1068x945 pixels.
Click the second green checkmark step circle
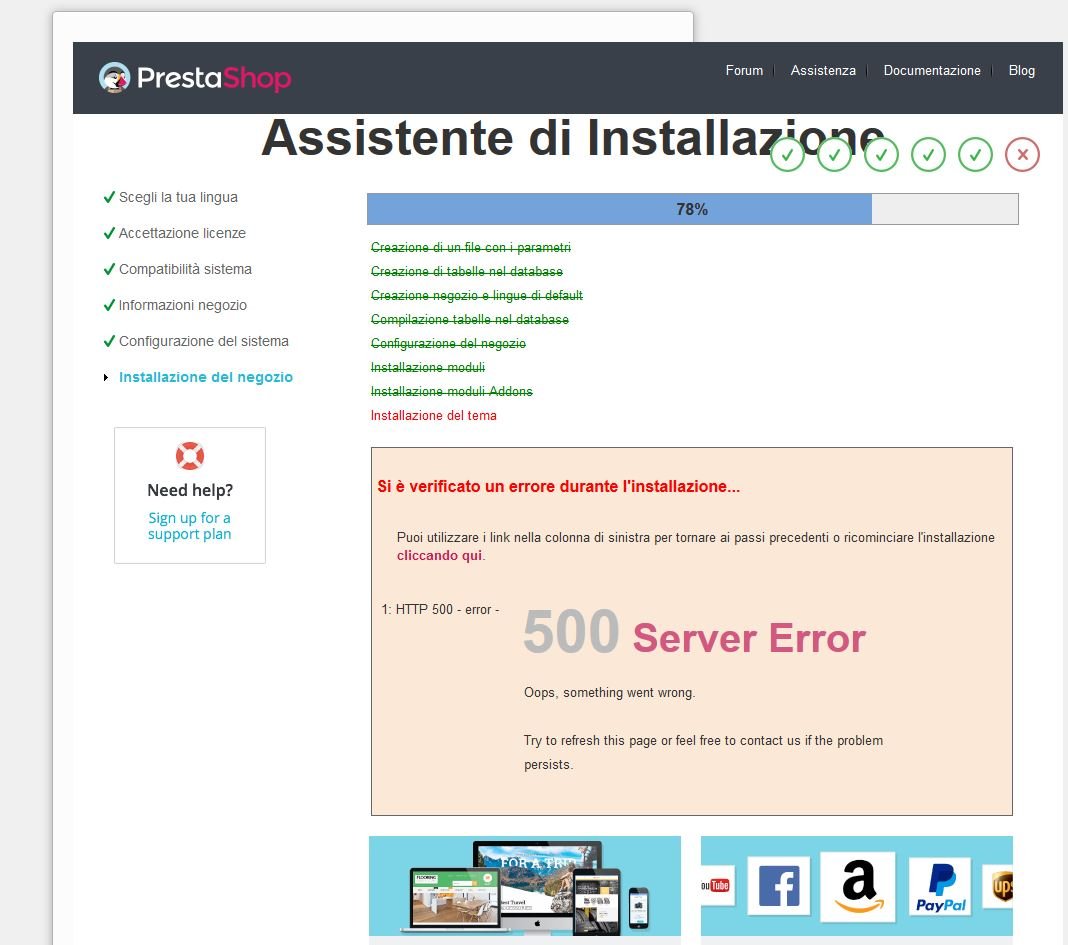(834, 155)
